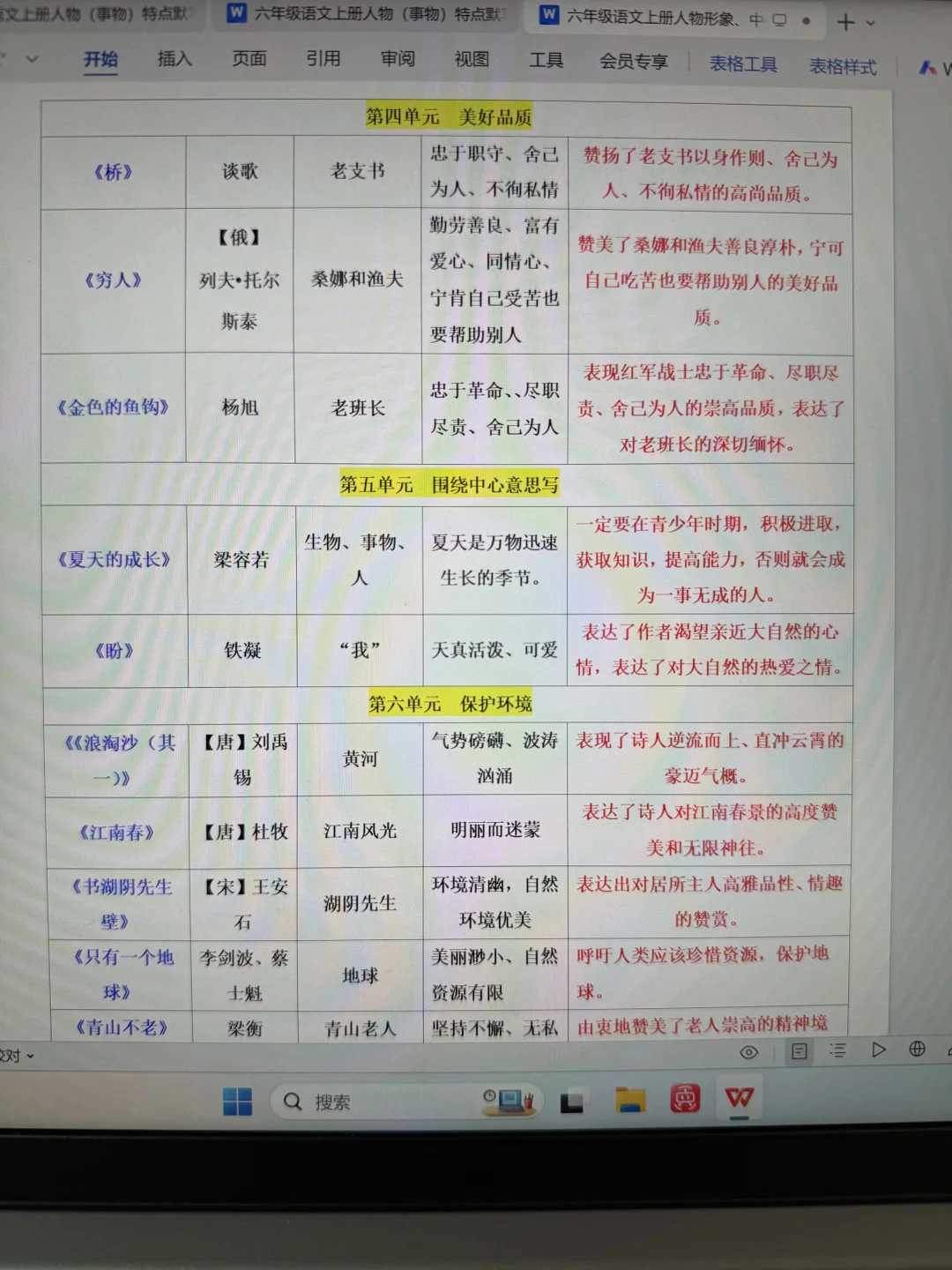Open WPS AI icon in the ribbon
This screenshot has width=952, height=1270.
(928, 67)
